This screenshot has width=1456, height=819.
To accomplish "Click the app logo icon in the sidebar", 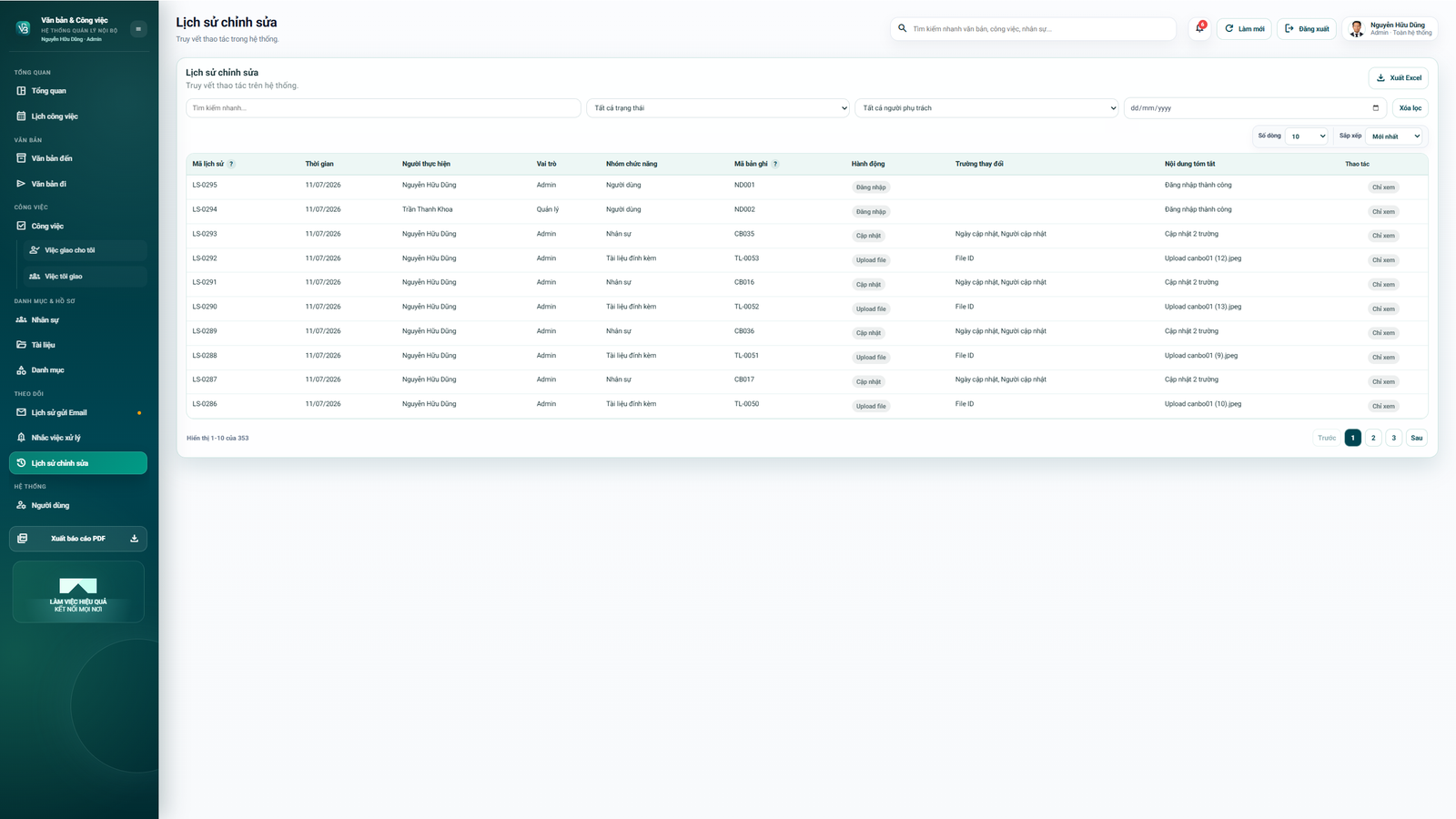I will (x=24, y=28).
